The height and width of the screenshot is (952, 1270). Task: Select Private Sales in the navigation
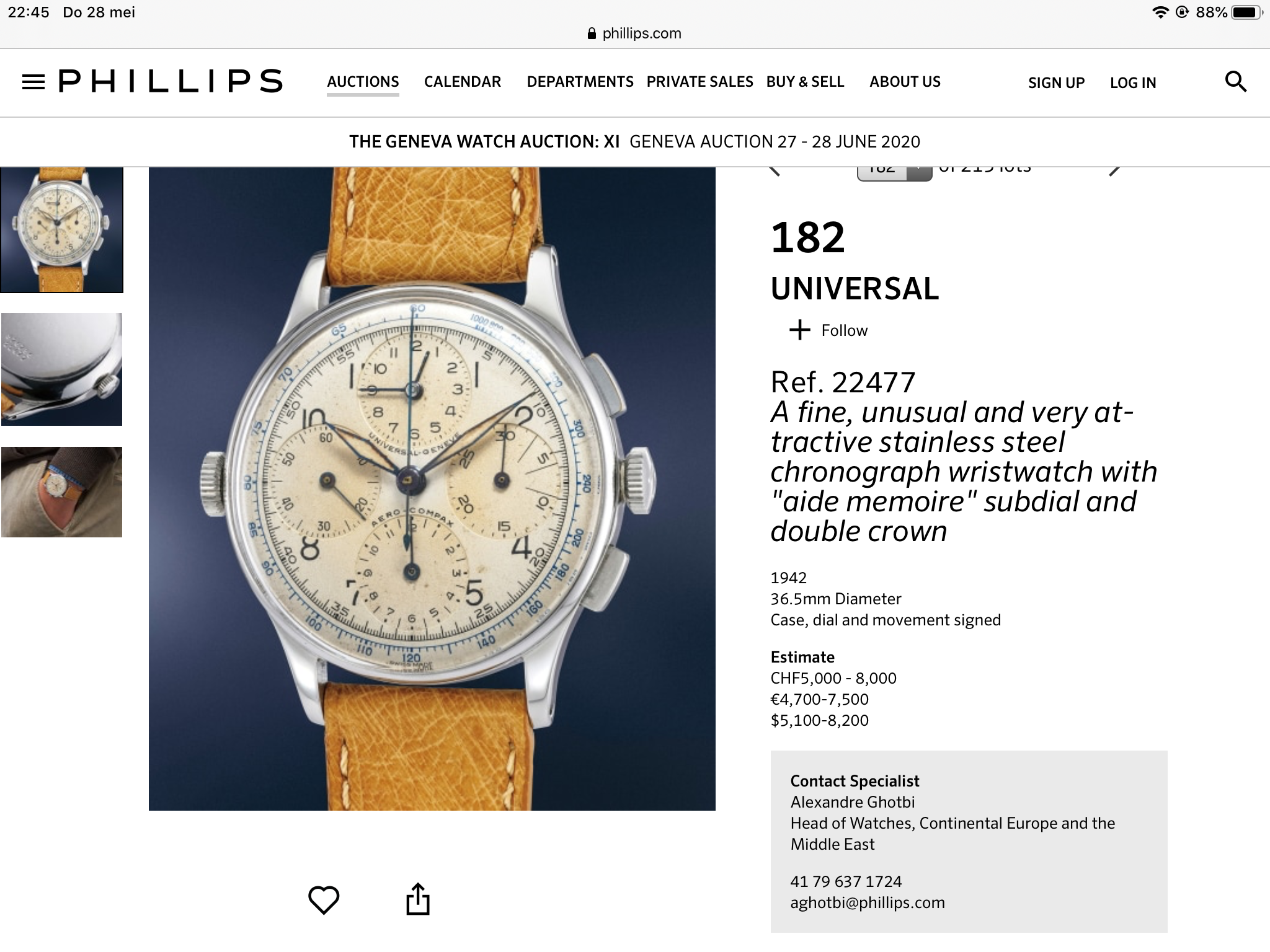point(699,82)
